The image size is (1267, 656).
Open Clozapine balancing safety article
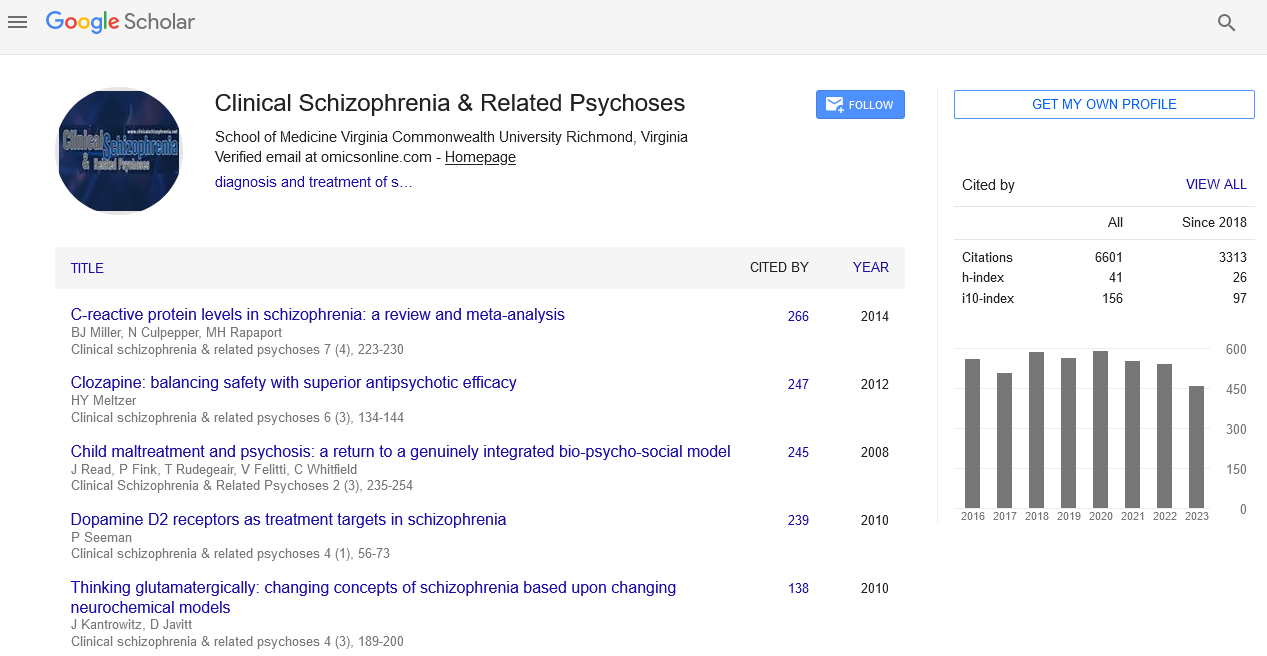tap(293, 383)
